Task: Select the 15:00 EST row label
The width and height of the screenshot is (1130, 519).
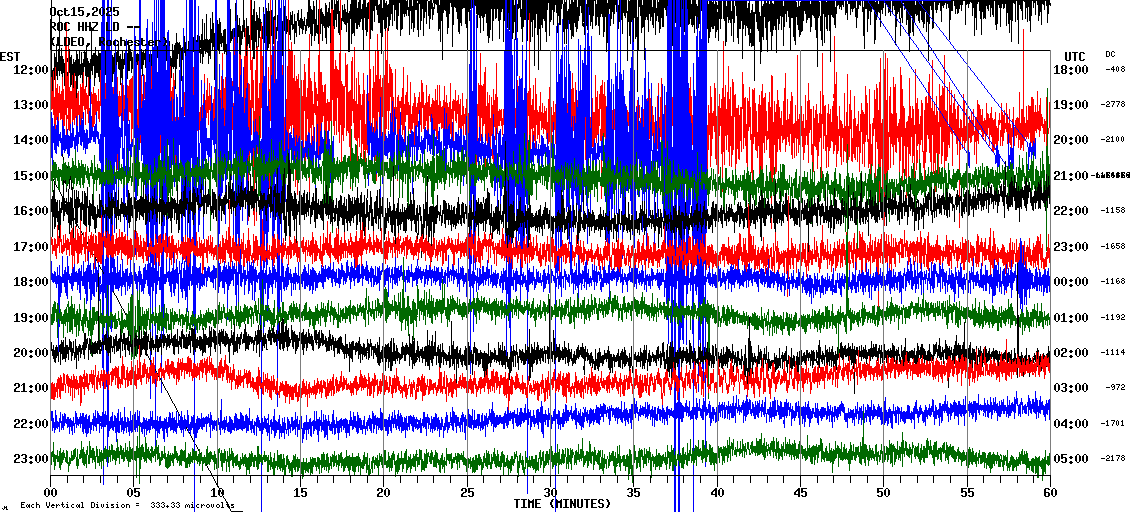Action: (32, 176)
